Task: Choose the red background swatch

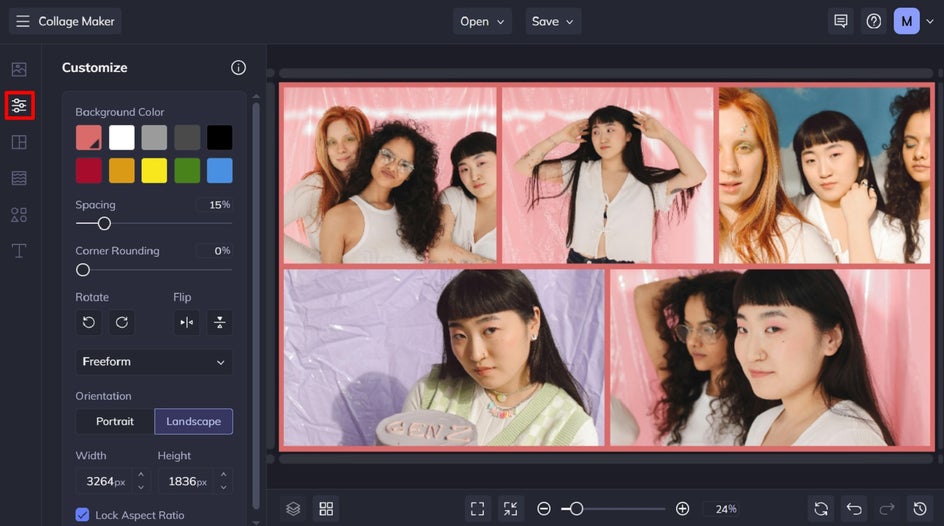Action: click(88, 170)
